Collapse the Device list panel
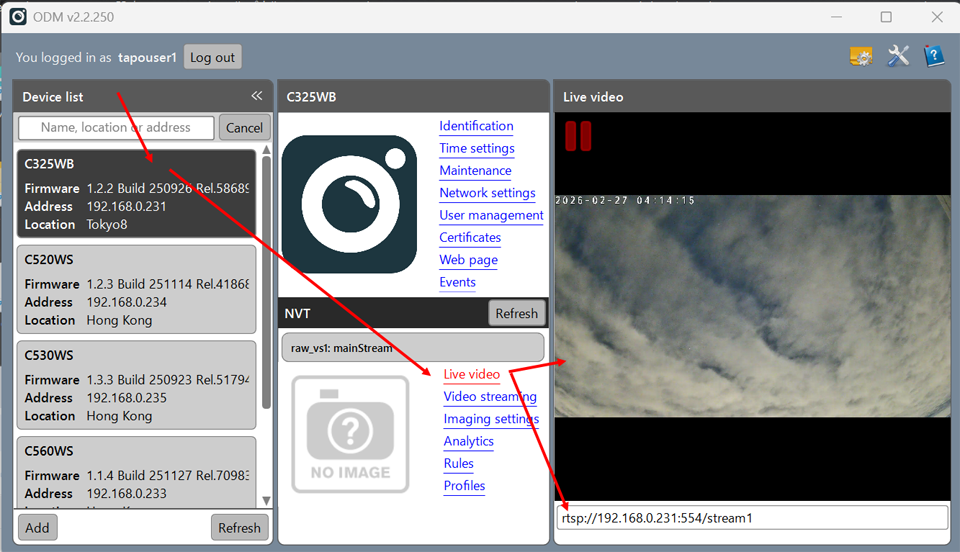 257,96
